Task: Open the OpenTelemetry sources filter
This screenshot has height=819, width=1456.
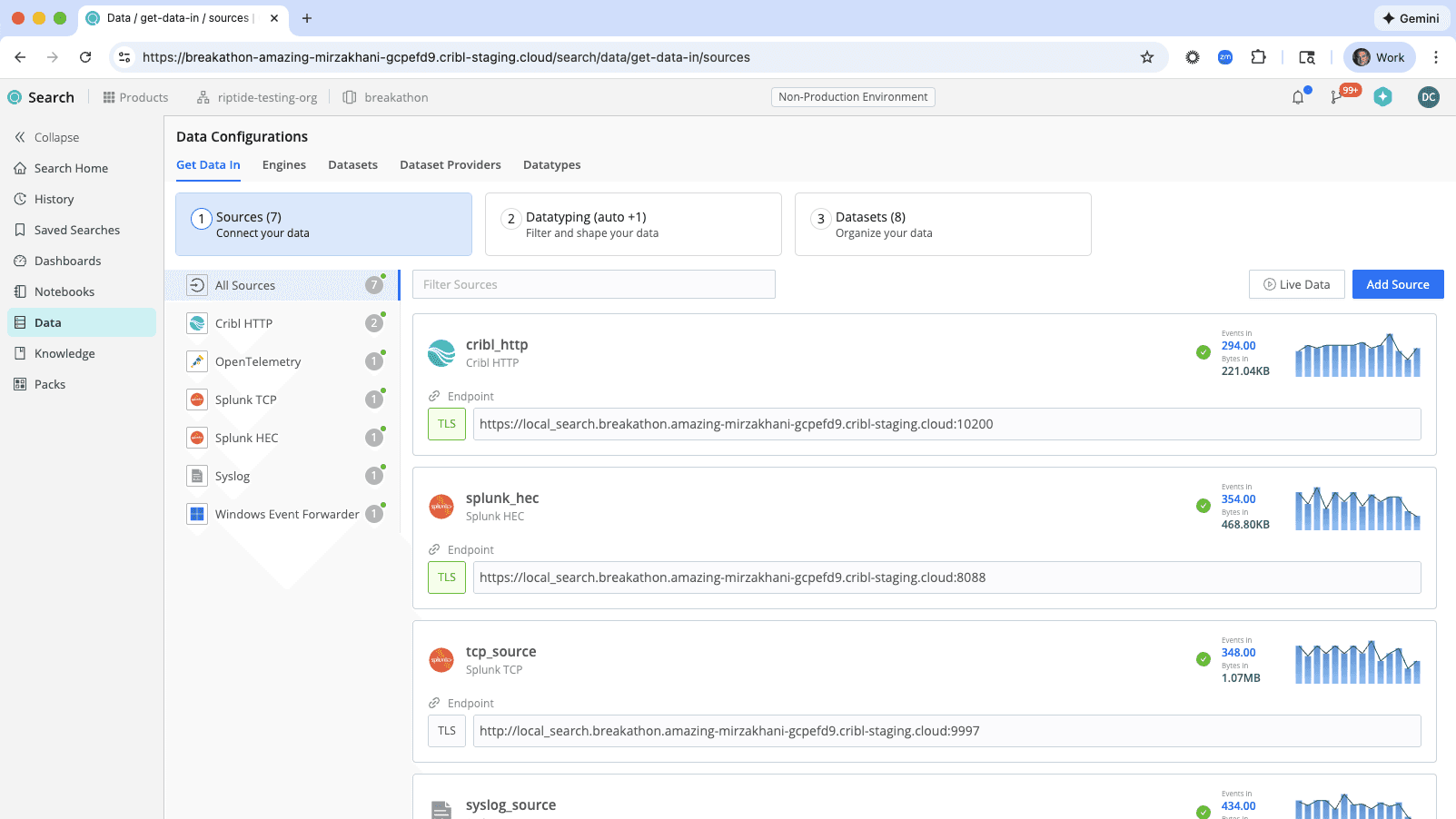Action: tap(196, 360)
